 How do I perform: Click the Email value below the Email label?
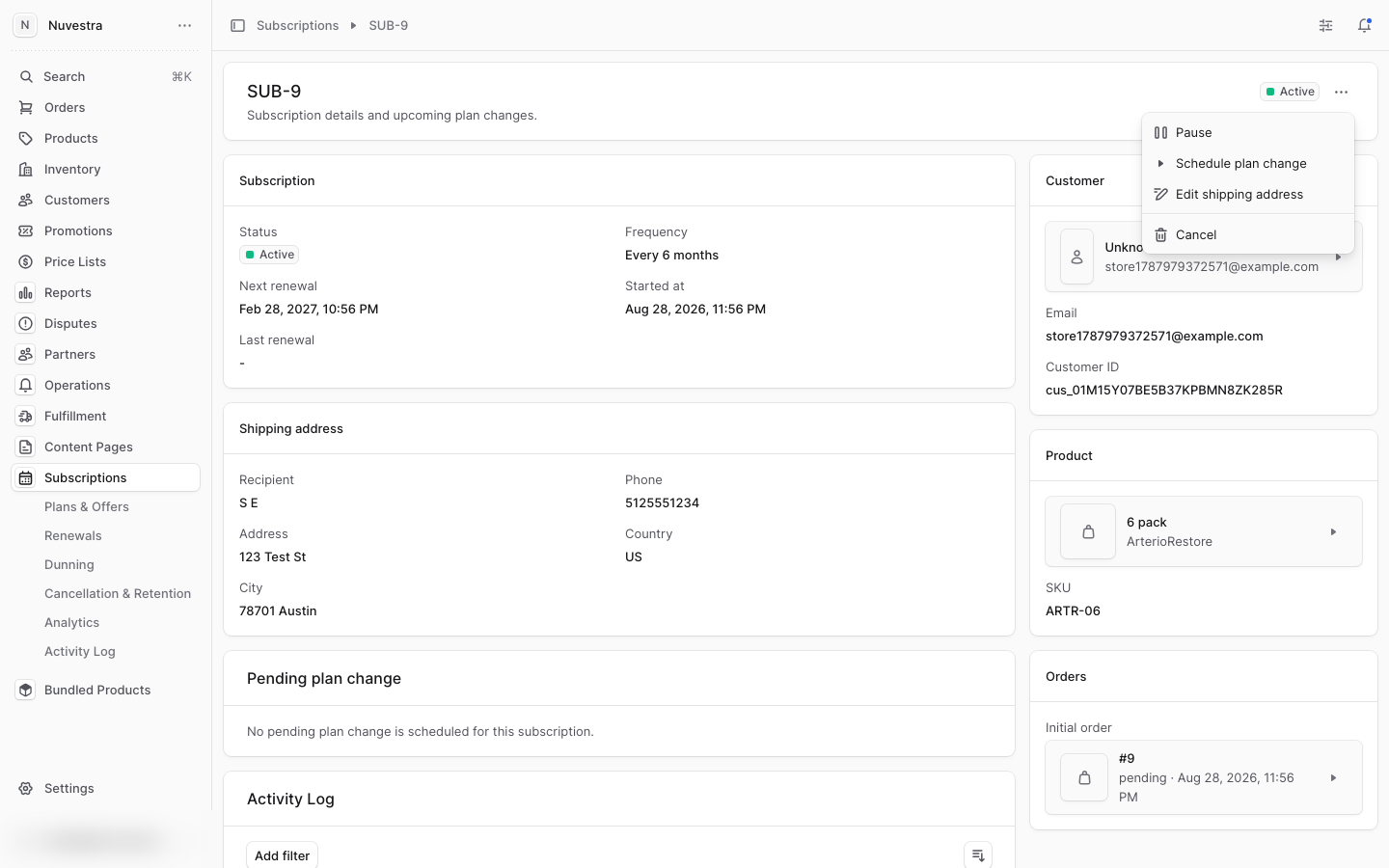tap(1155, 336)
